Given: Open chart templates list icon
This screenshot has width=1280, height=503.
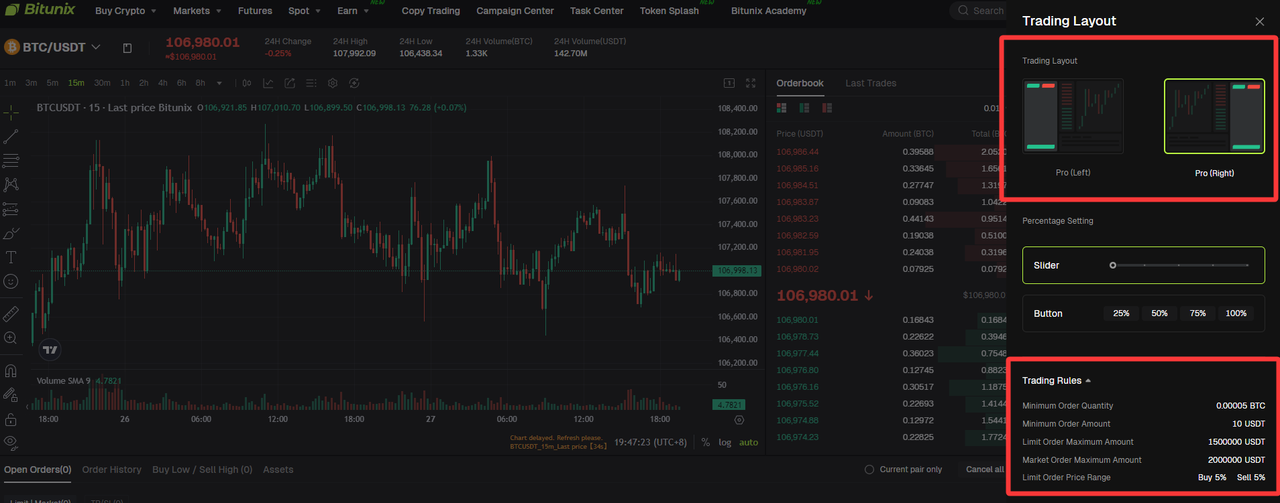Looking at the screenshot, I should pos(311,83).
